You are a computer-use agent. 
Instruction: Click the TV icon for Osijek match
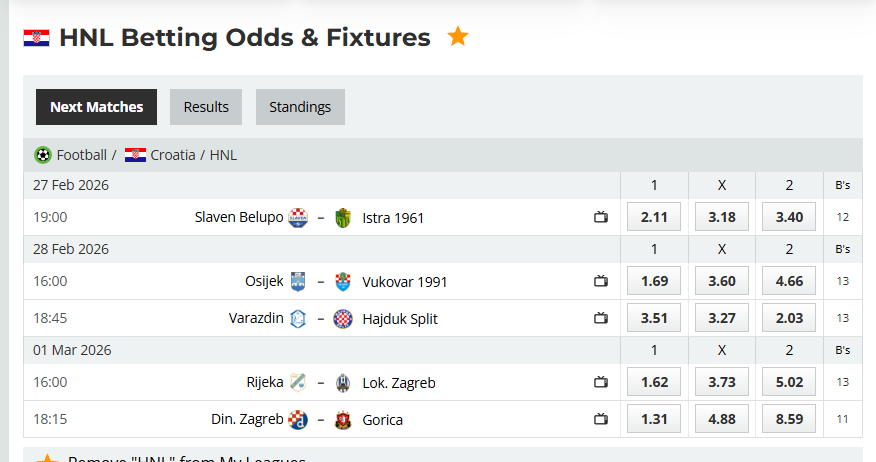click(601, 282)
